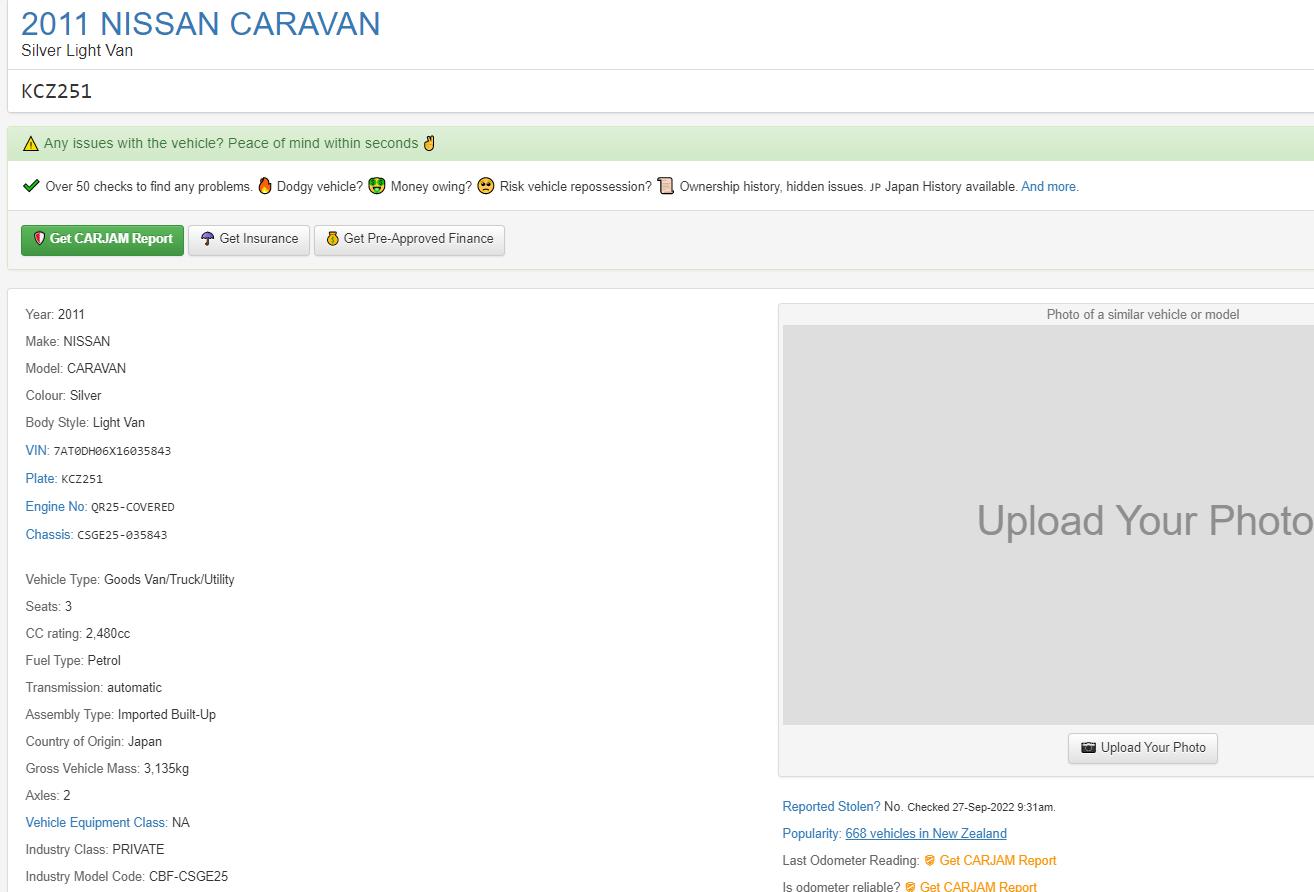Image resolution: width=1314 pixels, height=892 pixels.
Task: Click the Plate label link
Action: [40, 478]
